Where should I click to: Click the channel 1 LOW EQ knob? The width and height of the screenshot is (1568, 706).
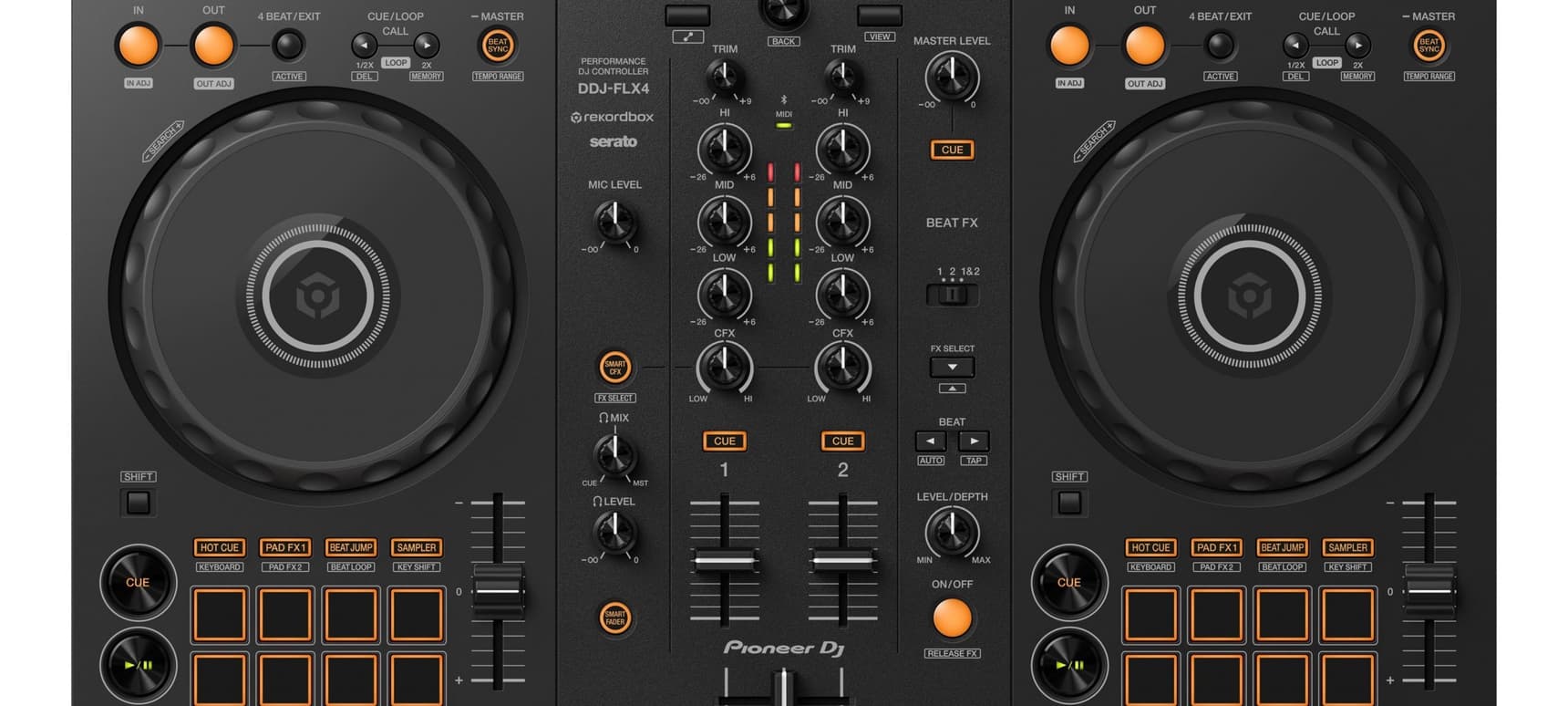point(725,294)
